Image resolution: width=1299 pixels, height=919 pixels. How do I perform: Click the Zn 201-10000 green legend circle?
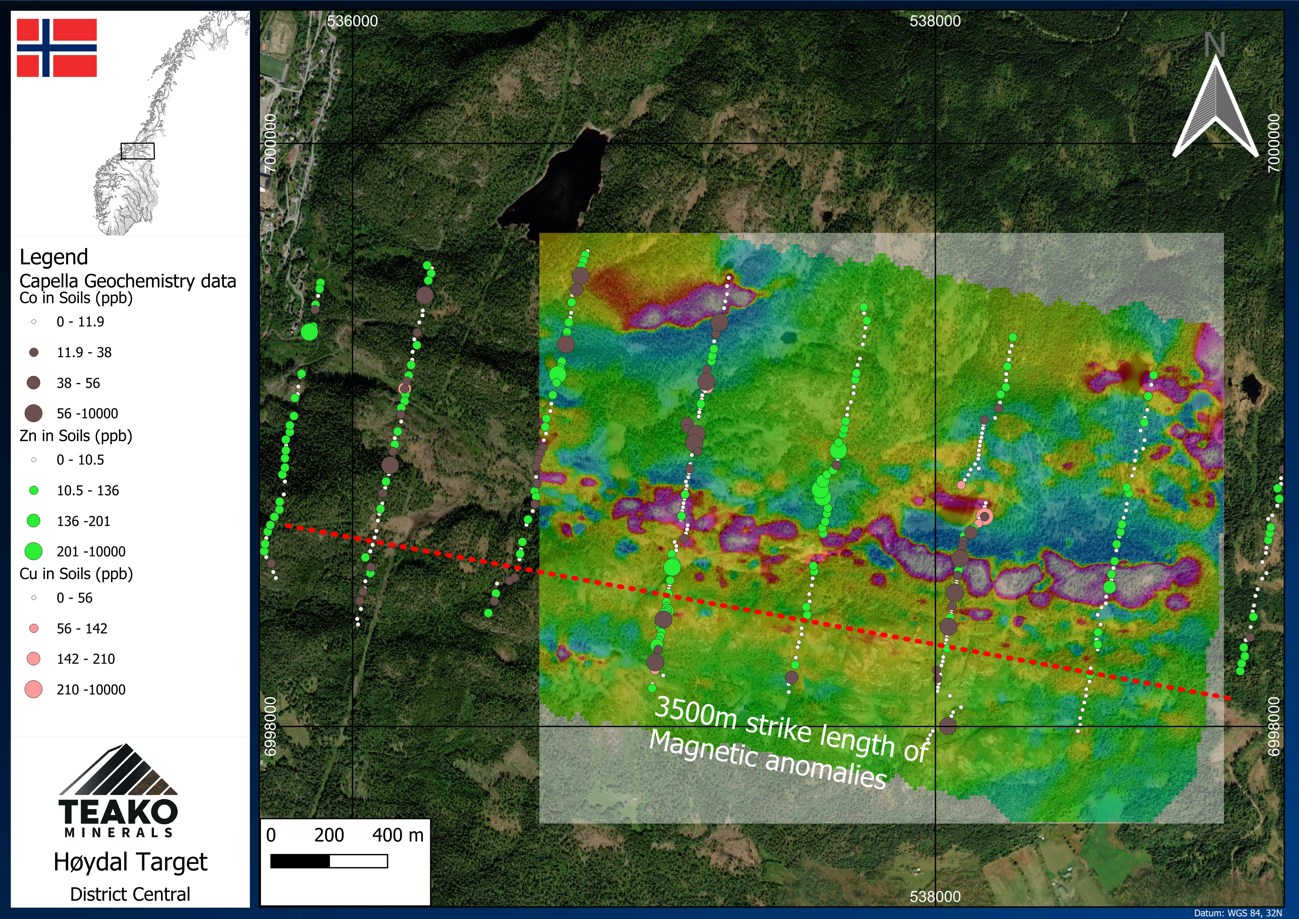click(33, 550)
